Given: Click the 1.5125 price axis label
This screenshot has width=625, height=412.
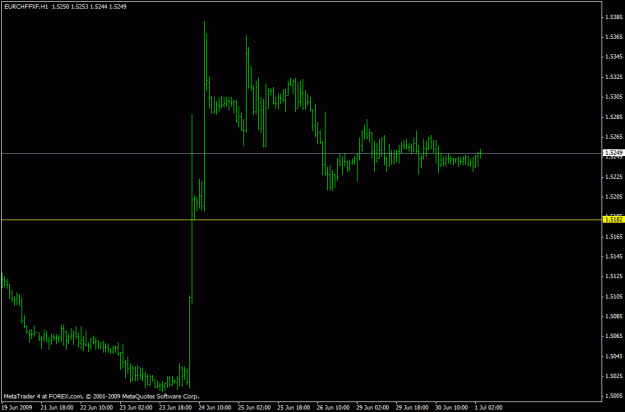Looking at the screenshot, I should (614, 277).
